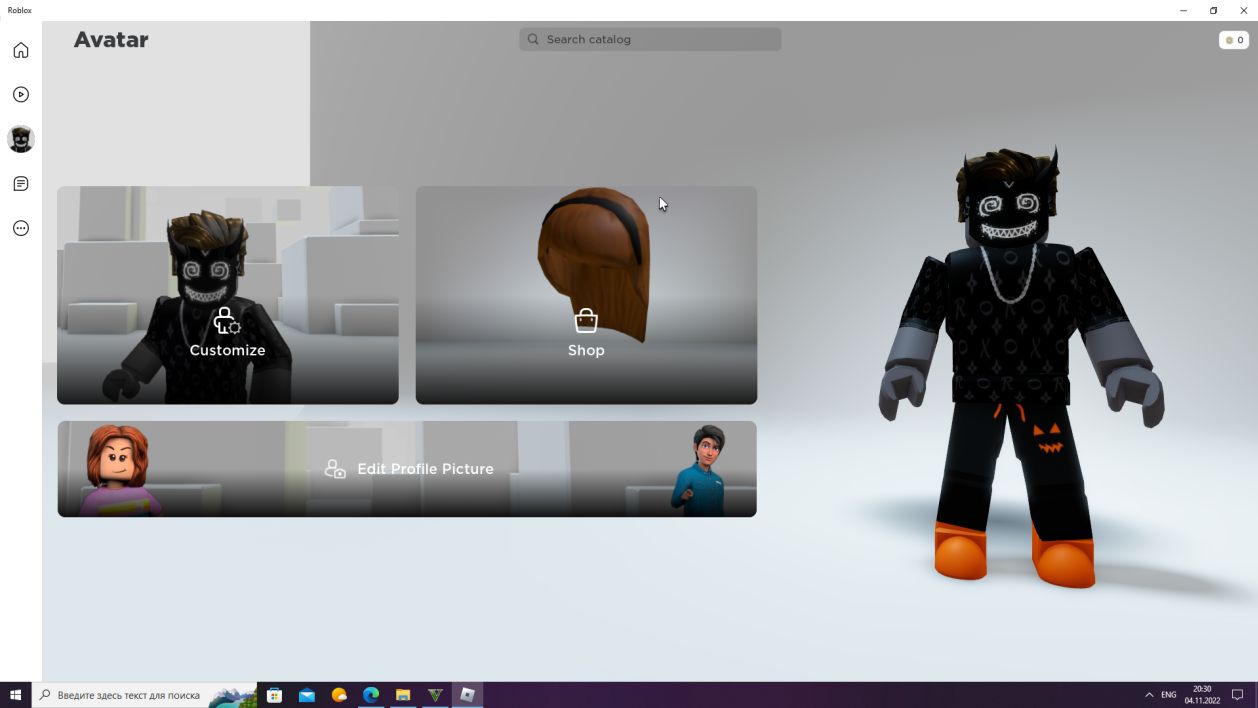The width and height of the screenshot is (1258, 708).
Task: Open the avatar profile icon in the sidebar
Action: [21, 139]
